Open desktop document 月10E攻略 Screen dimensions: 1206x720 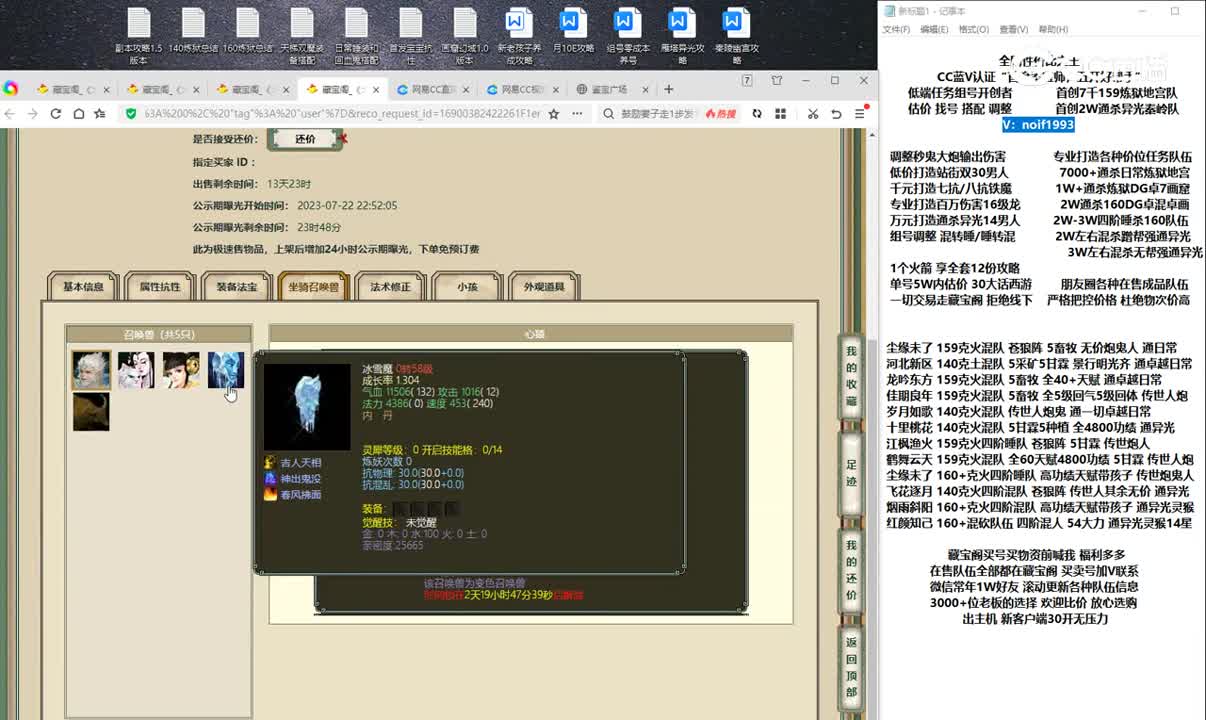[x=573, y=31]
